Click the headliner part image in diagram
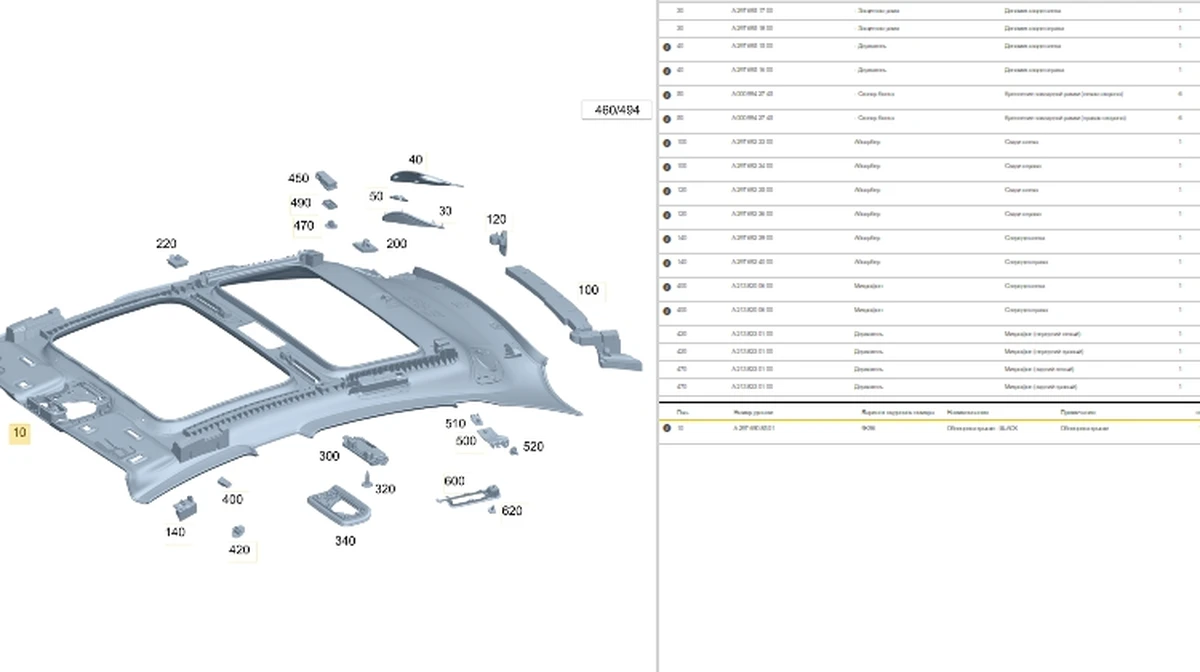Viewport: 1200px width, 672px height. pos(300,370)
